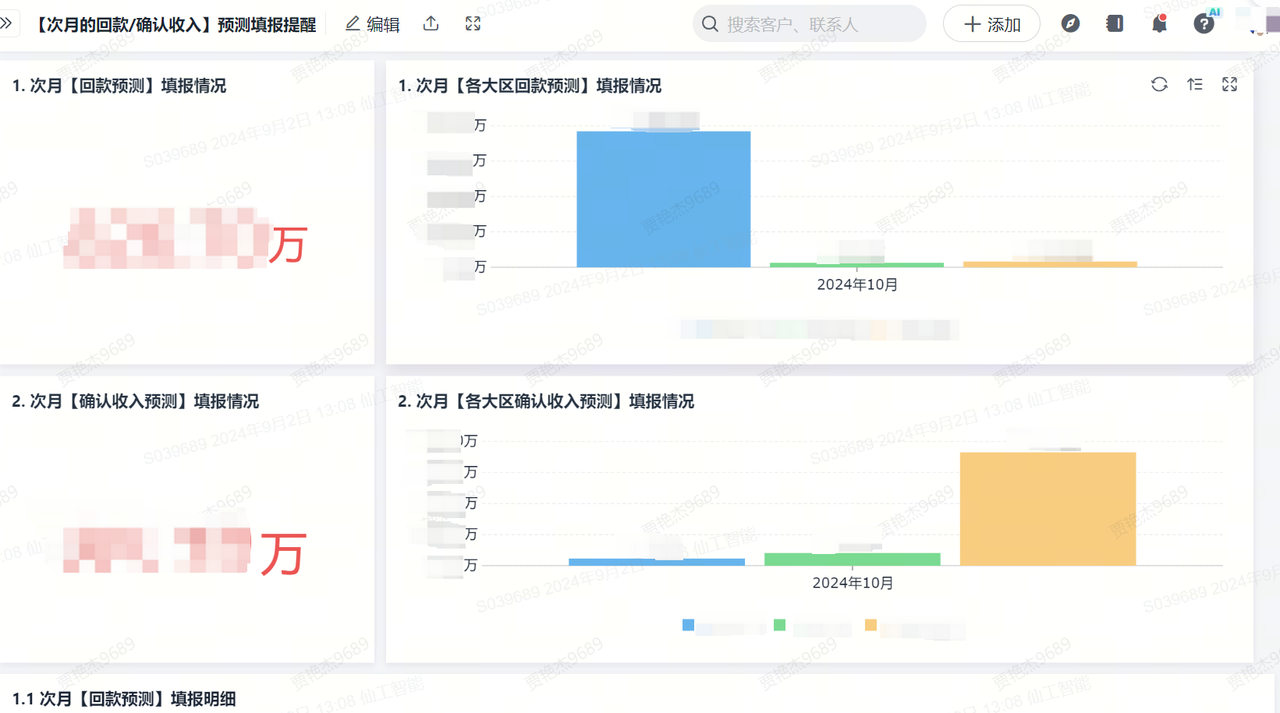Viewport: 1280px width, 713px height.
Task: Open the notifications bell
Action: tap(1159, 24)
